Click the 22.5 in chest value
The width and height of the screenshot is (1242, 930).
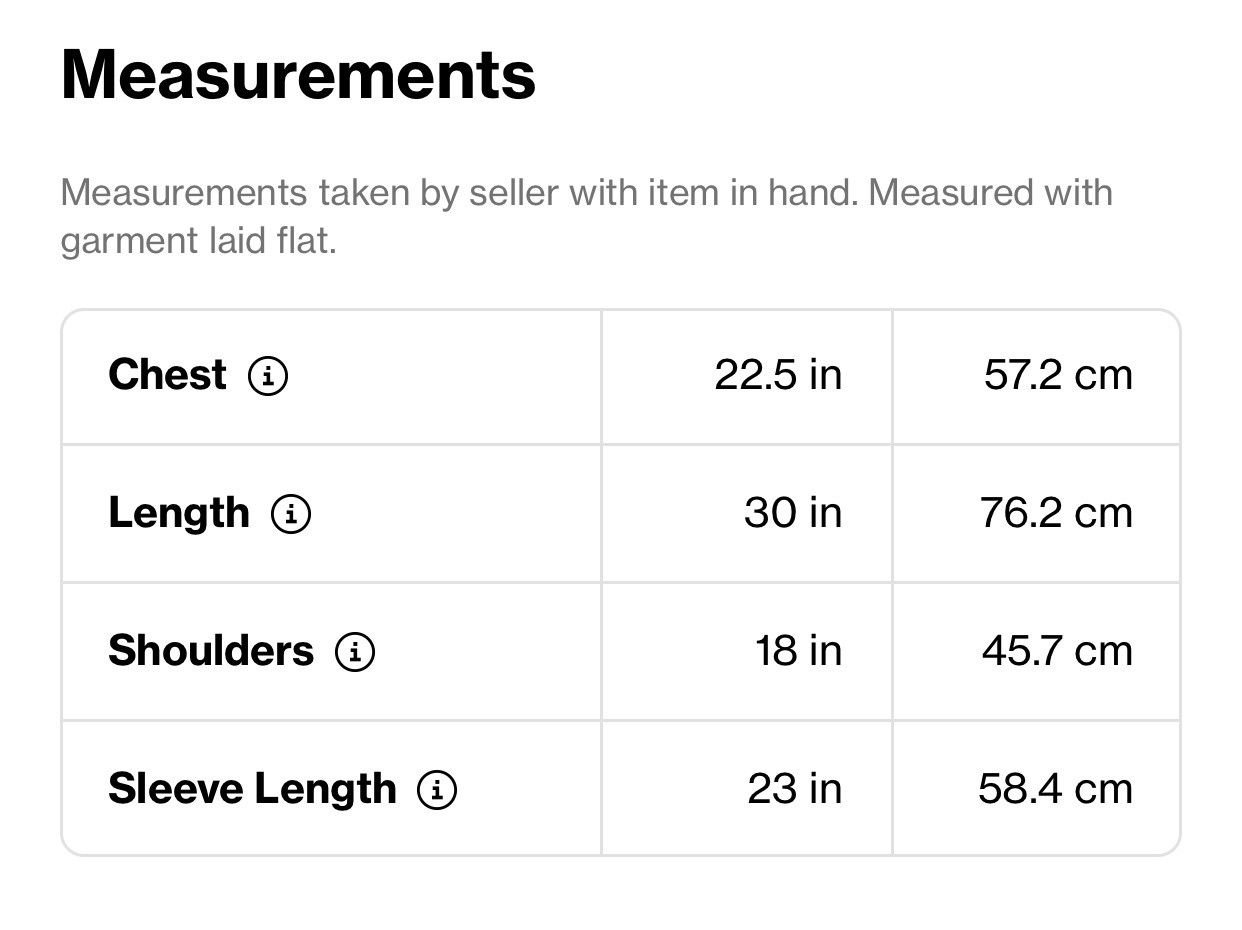[x=778, y=375]
